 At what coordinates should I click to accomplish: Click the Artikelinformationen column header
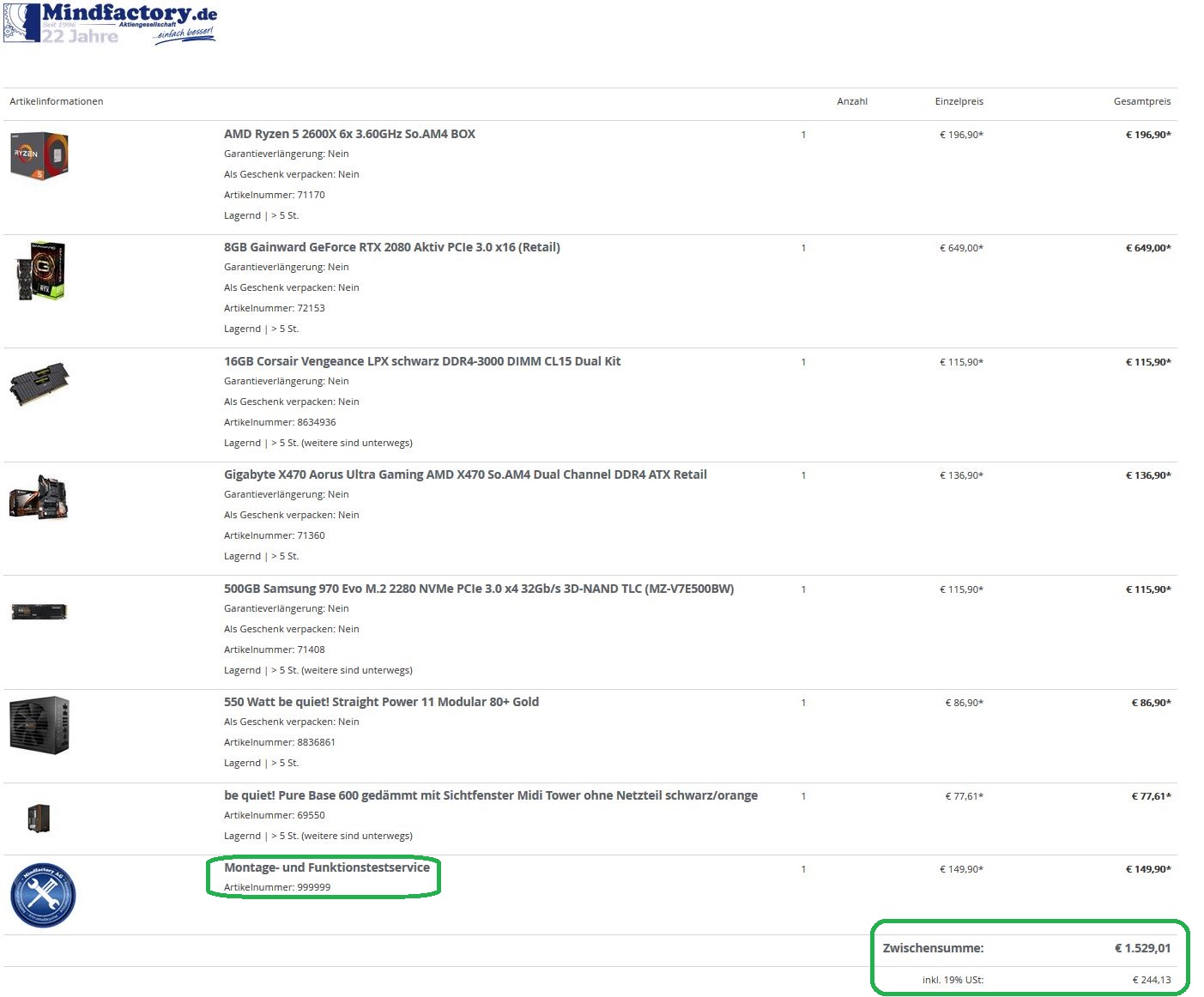[57, 101]
